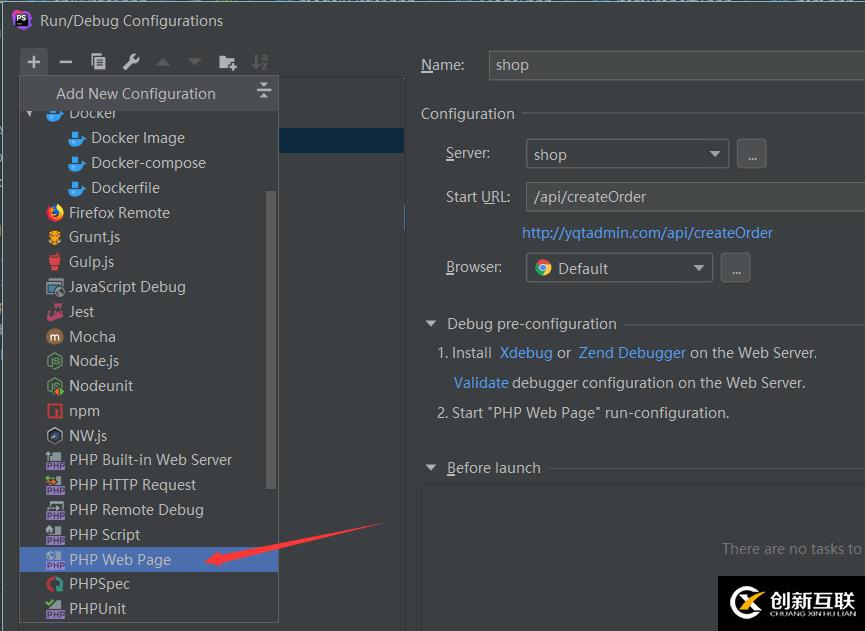
Task: Click the move-to-folder toolbar icon
Action: pyautogui.click(x=227, y=62)
